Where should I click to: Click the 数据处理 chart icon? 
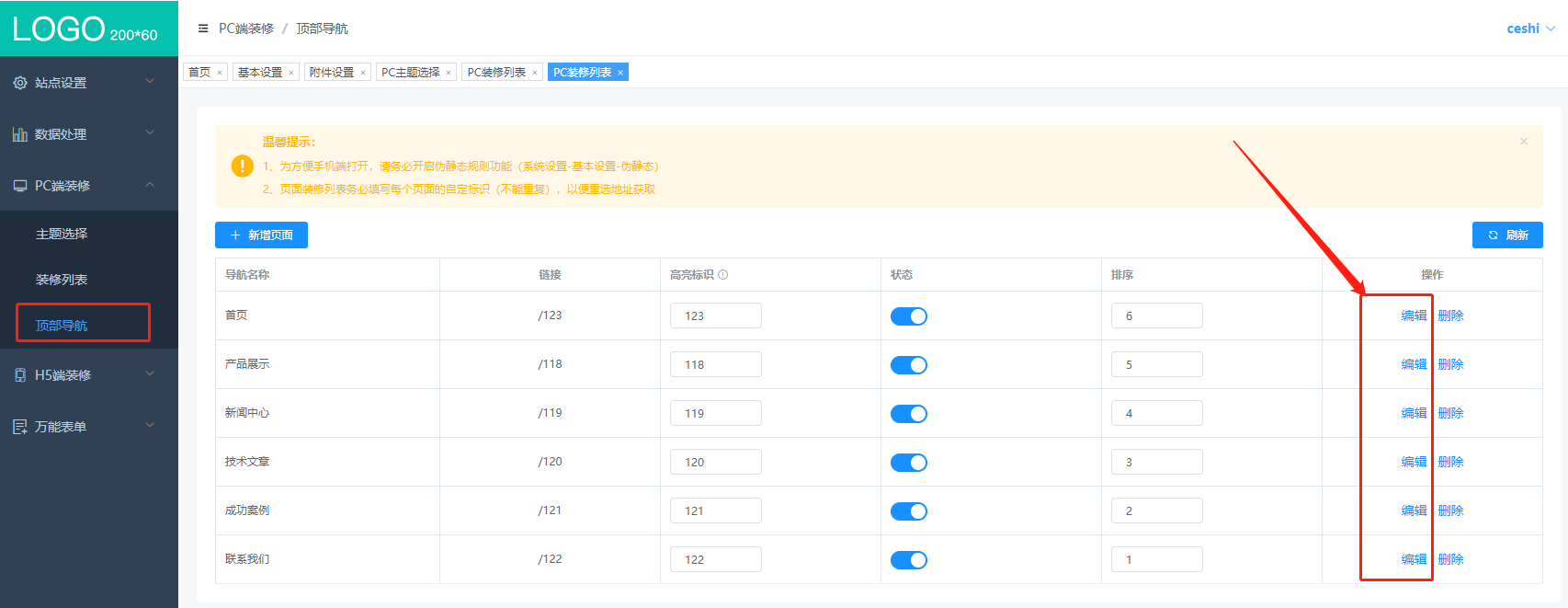(20, 134)
